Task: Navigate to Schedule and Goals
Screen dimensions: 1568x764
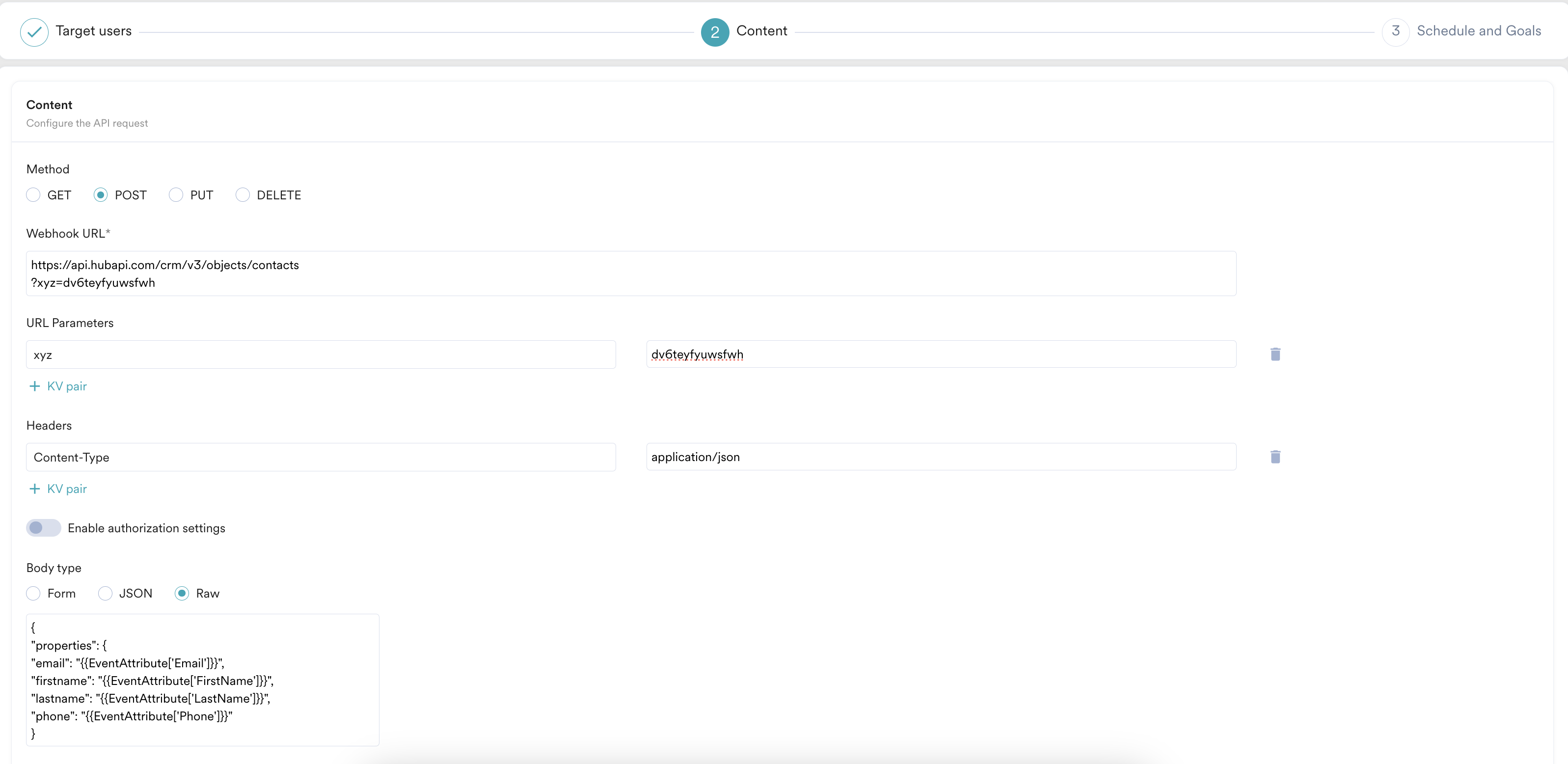Action: pyautogui.click(x=1479, y=30)
